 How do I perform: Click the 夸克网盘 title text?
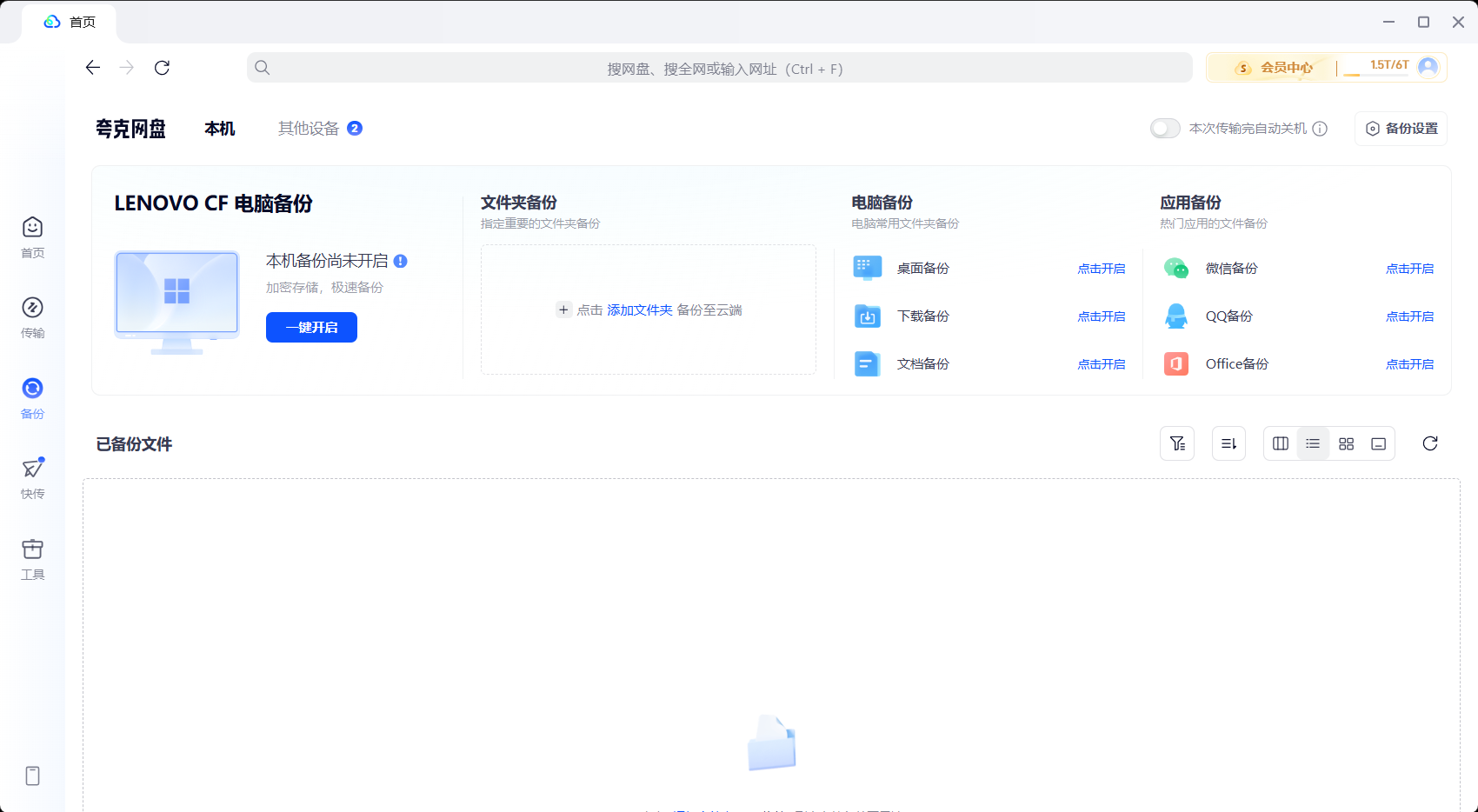click(131, 129)
